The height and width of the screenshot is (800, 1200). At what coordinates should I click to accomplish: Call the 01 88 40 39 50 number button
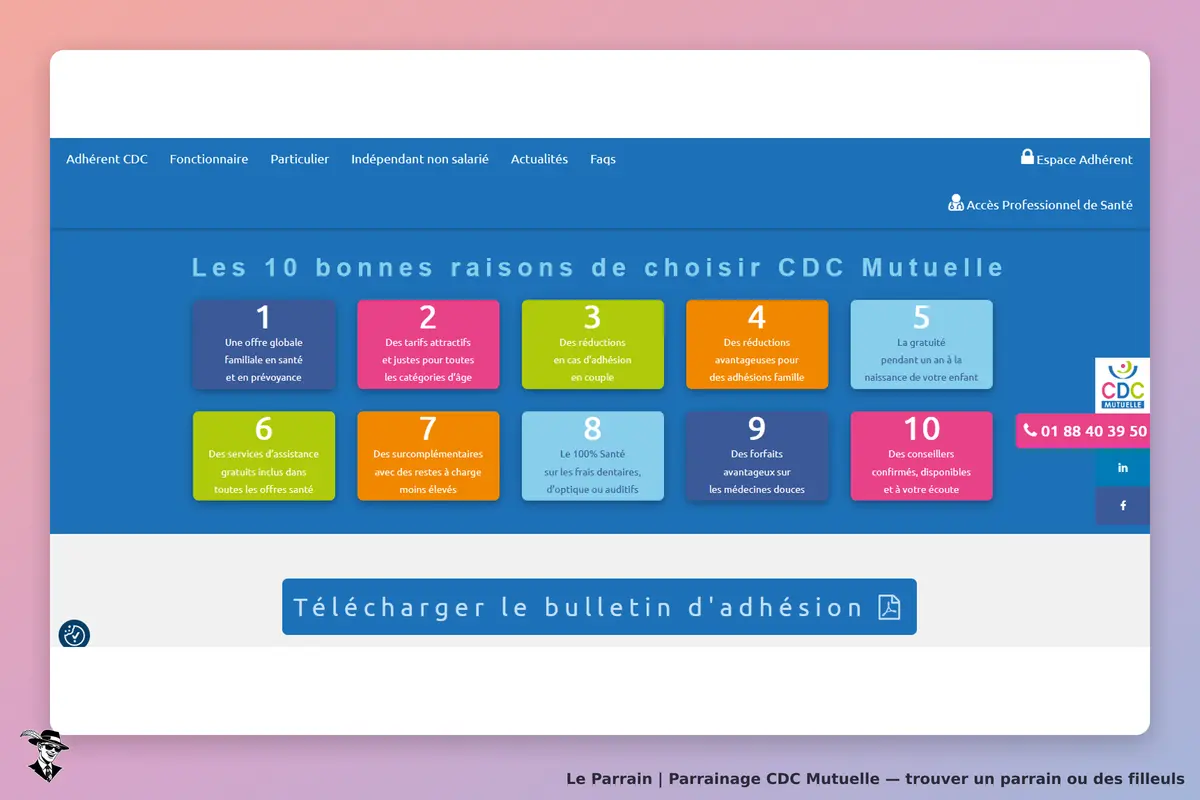click(x=1084, y=431)
